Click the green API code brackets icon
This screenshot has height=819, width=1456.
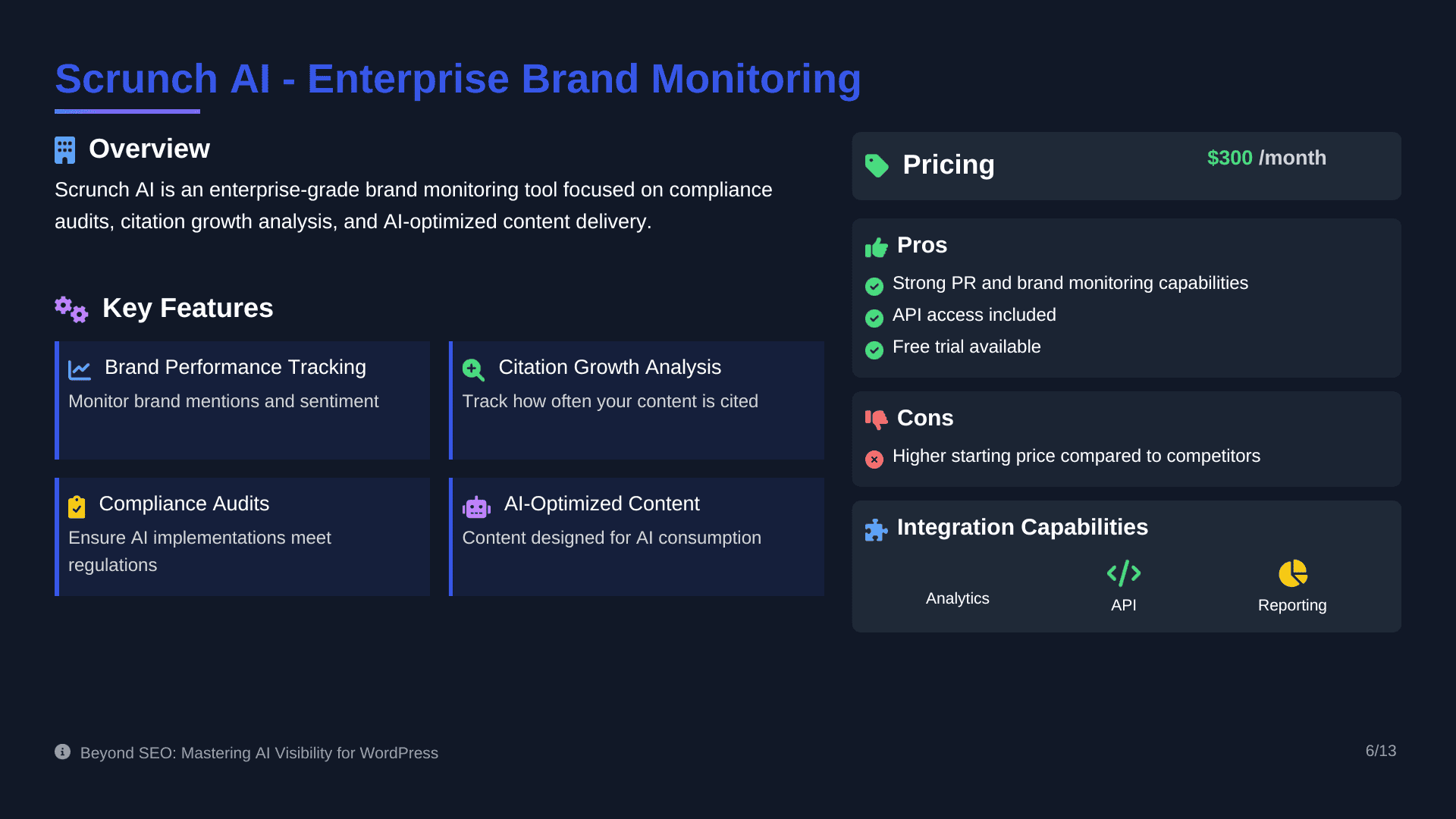(x=1123, y=573)
